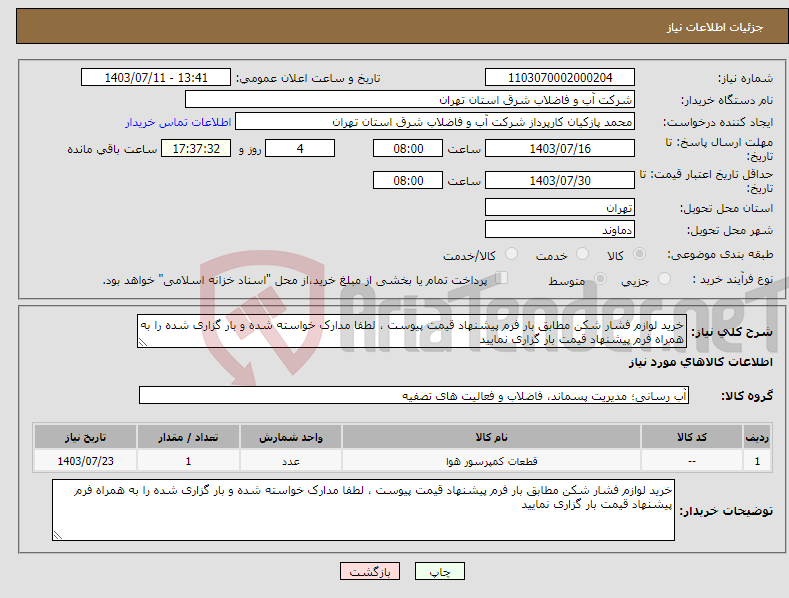789x598 pixels.
Task: Click buyer organization name field
Action: point(410,100)
